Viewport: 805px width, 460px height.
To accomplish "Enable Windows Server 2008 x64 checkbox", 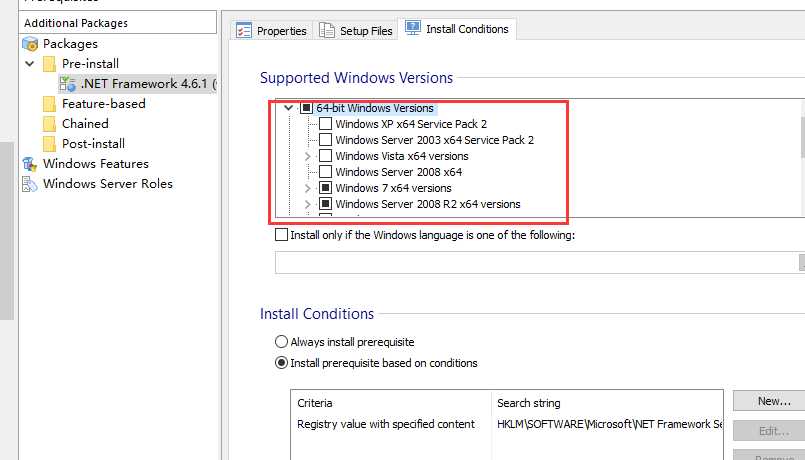I will click(x=325, y=172).
